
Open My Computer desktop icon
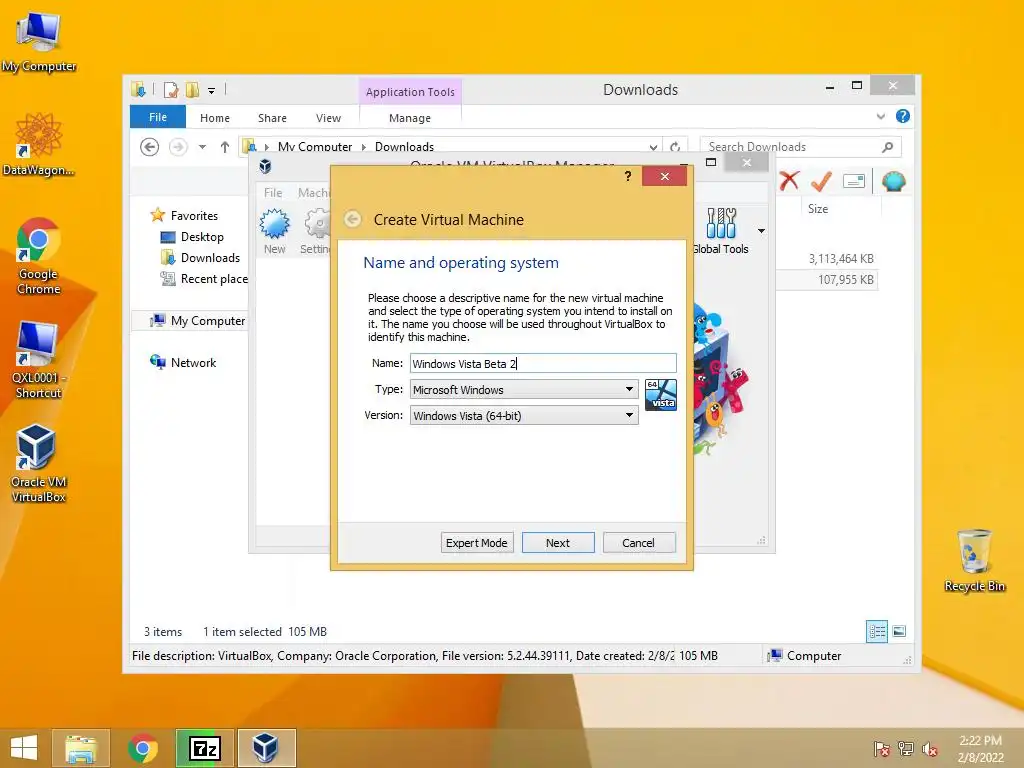pyautogui.click(x=39, y=41)
